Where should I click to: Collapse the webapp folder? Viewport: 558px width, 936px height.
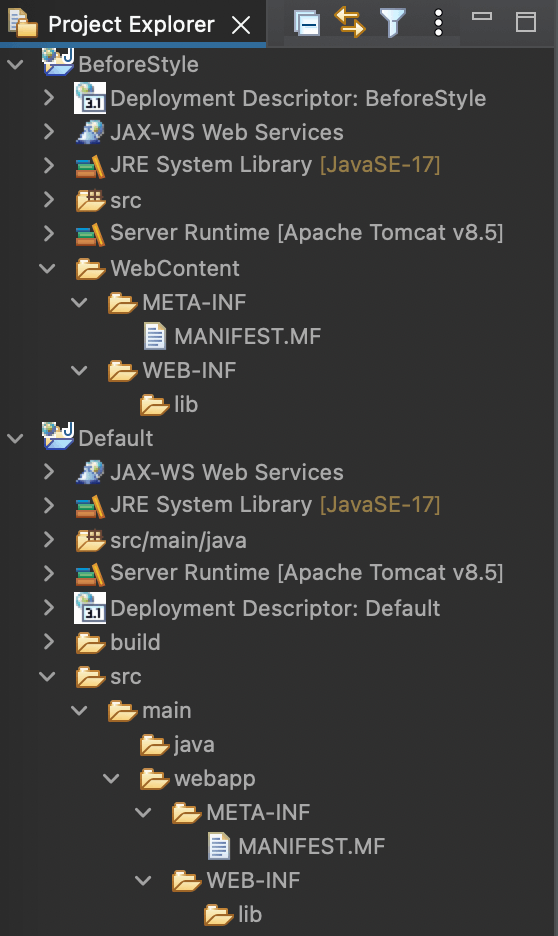coord(112,778)
